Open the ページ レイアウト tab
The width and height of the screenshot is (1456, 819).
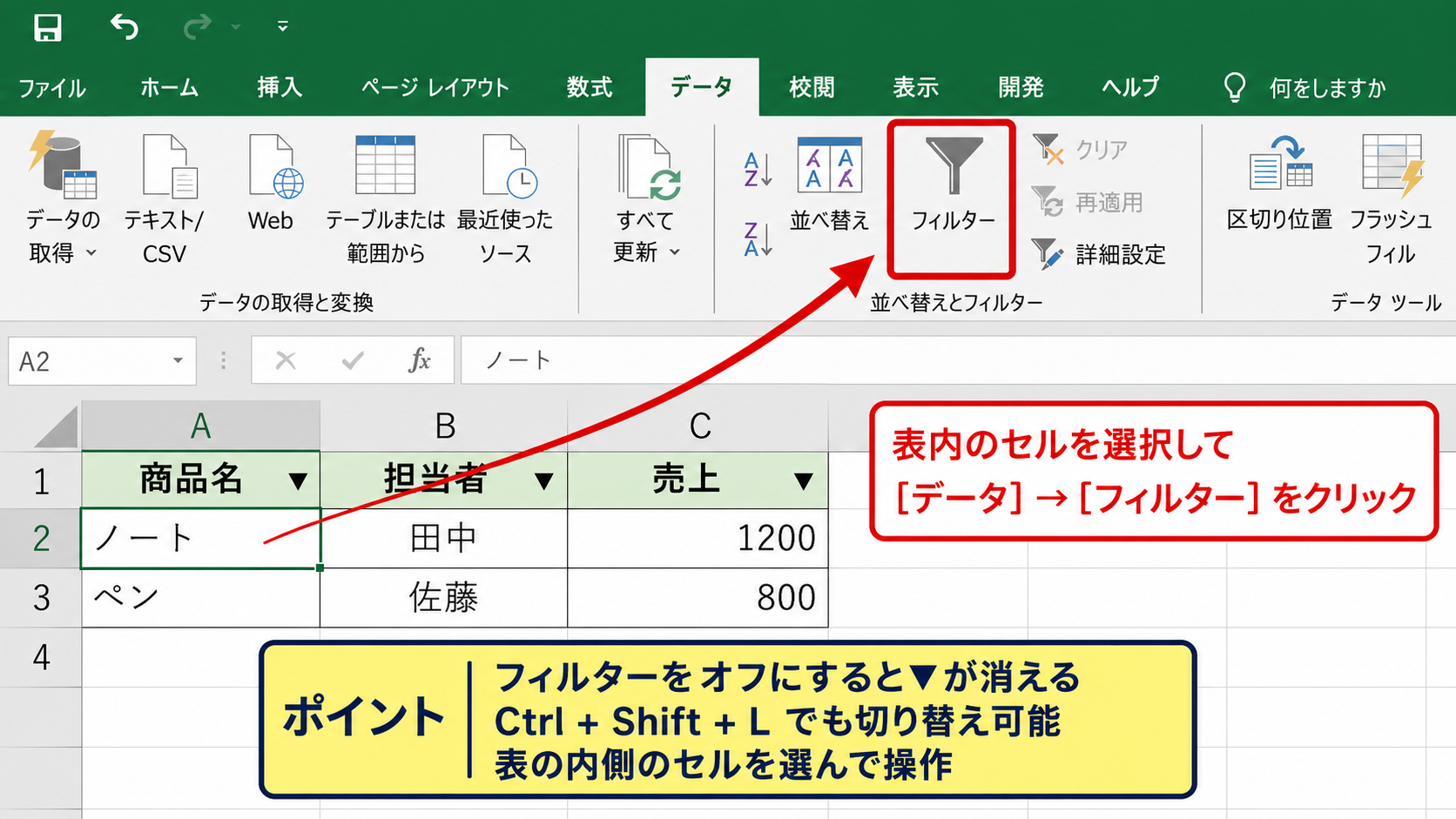pyautogui.click(x=435, y=88)
